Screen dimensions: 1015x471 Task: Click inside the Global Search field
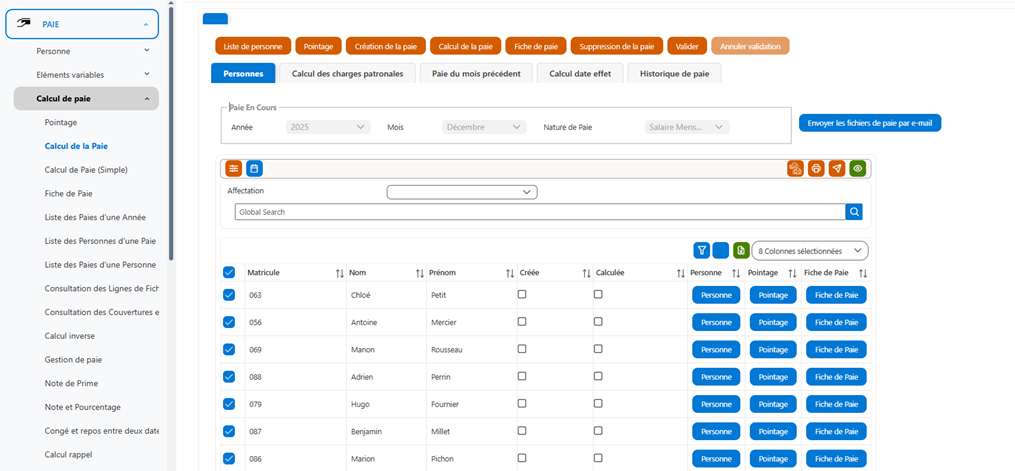pyautogui.click(x=541, y=212)
